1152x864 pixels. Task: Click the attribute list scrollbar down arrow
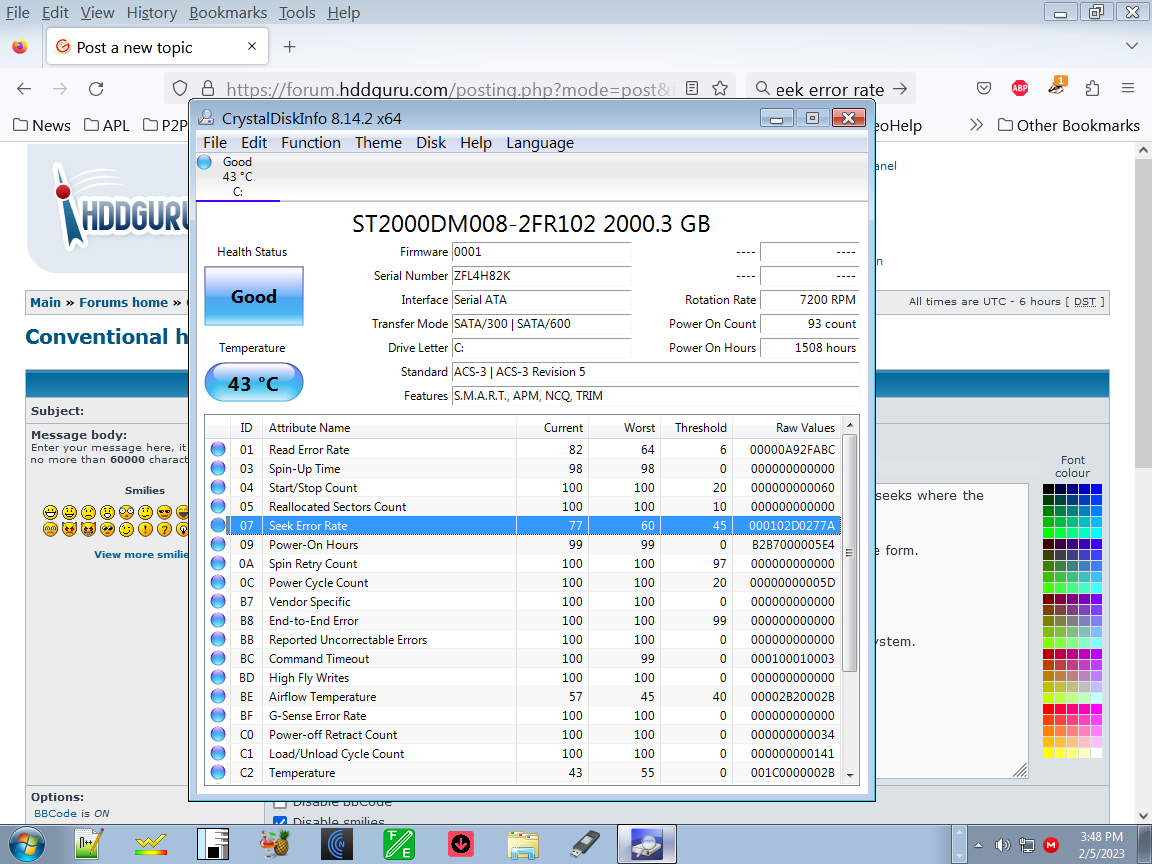pyautogui.click(x=850, y=774)
